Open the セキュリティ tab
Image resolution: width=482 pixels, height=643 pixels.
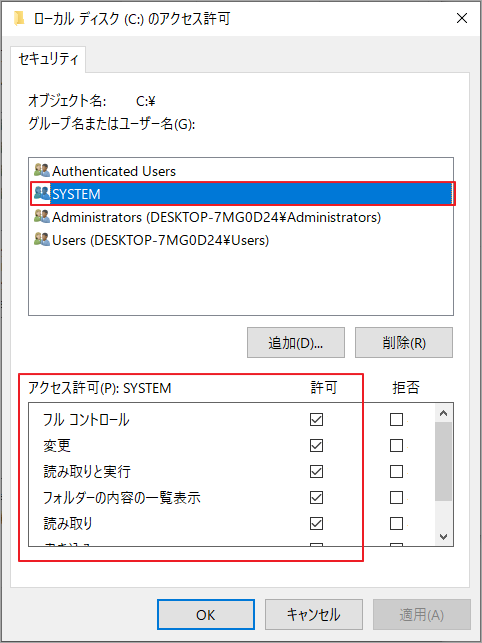(x=48, y=60)
